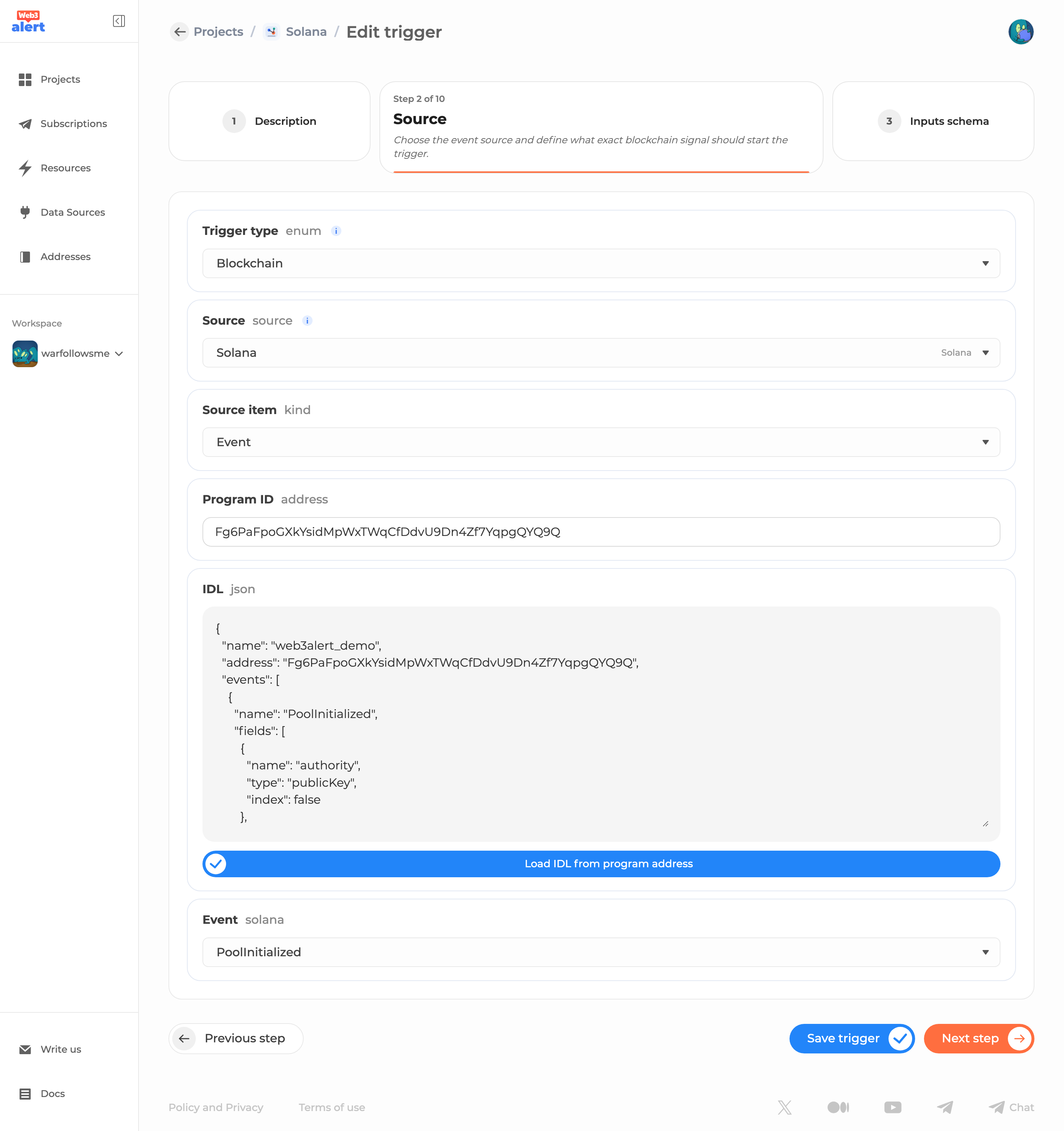
Task: Open the X (Twitter) footer link
Action: click(x=785, y=1108)
